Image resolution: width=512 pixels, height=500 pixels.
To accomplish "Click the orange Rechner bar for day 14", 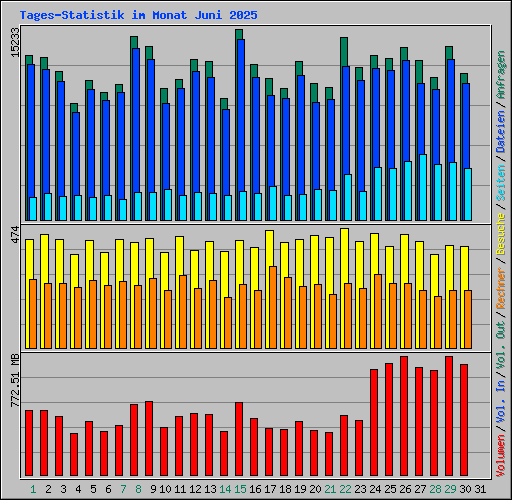I will (228, 323).
